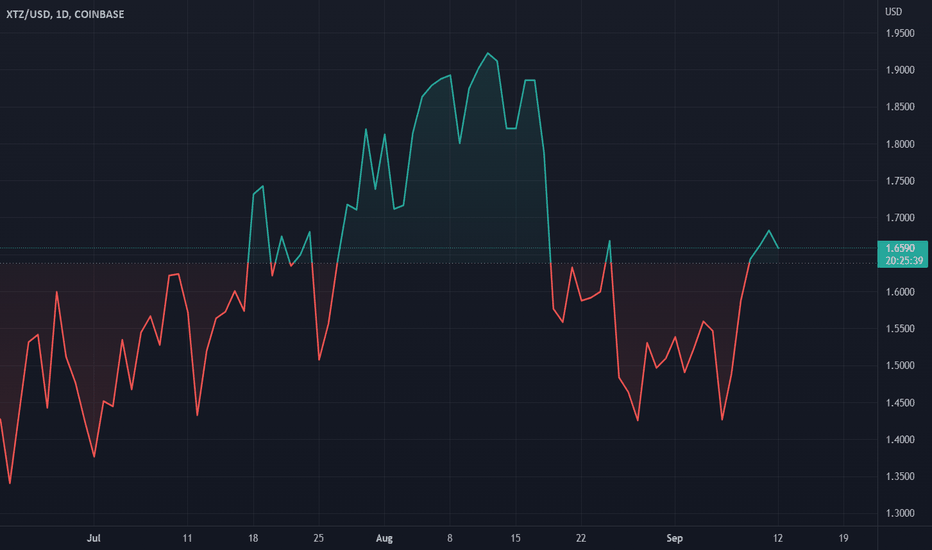Screen dimensions: 932x550
Task: Click the last data point of the green line
Action: point(778,248)
